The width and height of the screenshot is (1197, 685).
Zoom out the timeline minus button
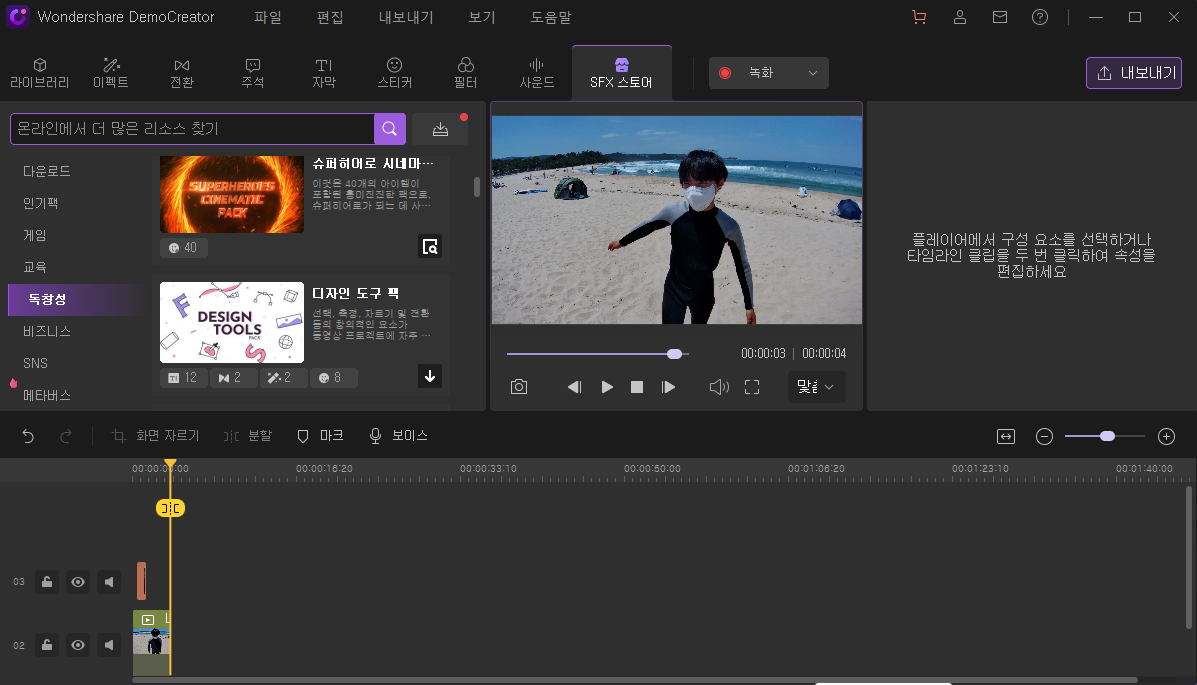pyautogui.click(x=1044, y=436)
